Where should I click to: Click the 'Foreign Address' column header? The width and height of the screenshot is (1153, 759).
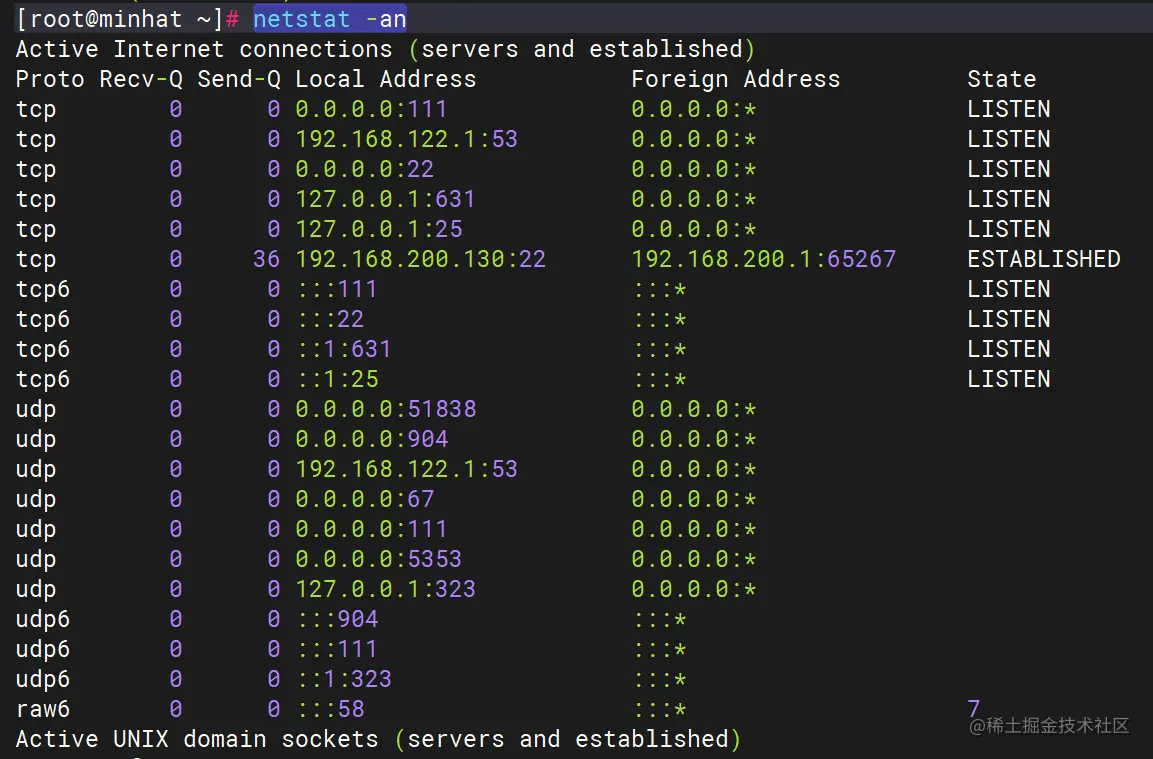735,79
